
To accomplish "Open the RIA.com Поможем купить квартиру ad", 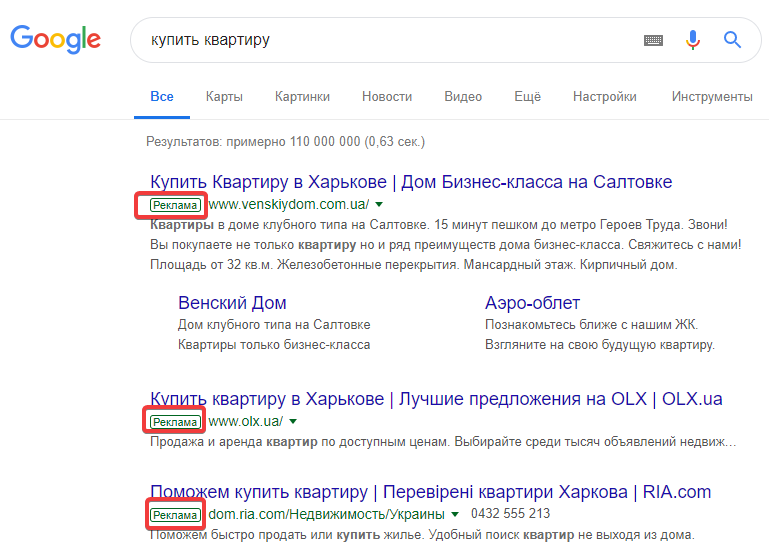I will 431,492.
